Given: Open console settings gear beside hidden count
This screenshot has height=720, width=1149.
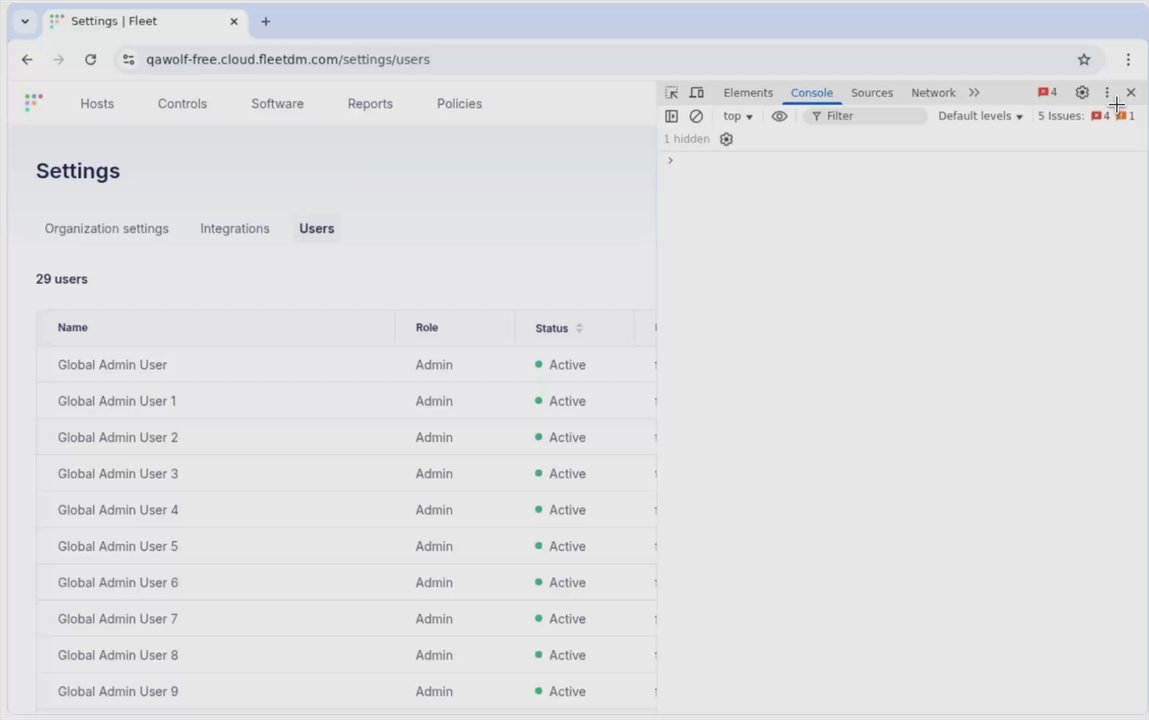Looking at the screenshot, I should [726, 139].
